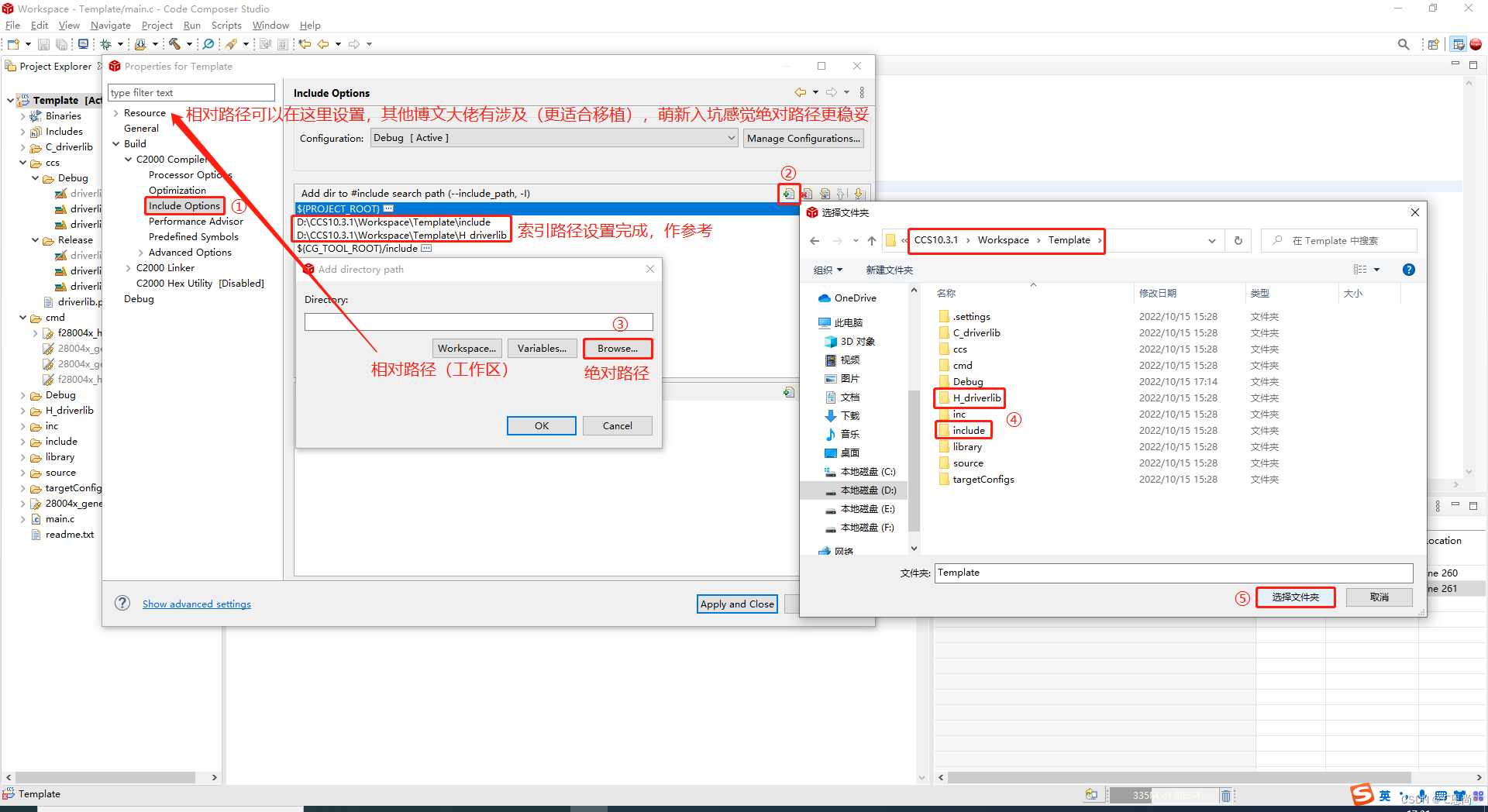This screenshot has width=1488, height=812.
Task: Click 新建文件夹 in folder picker toolbar
Action: 889,270
